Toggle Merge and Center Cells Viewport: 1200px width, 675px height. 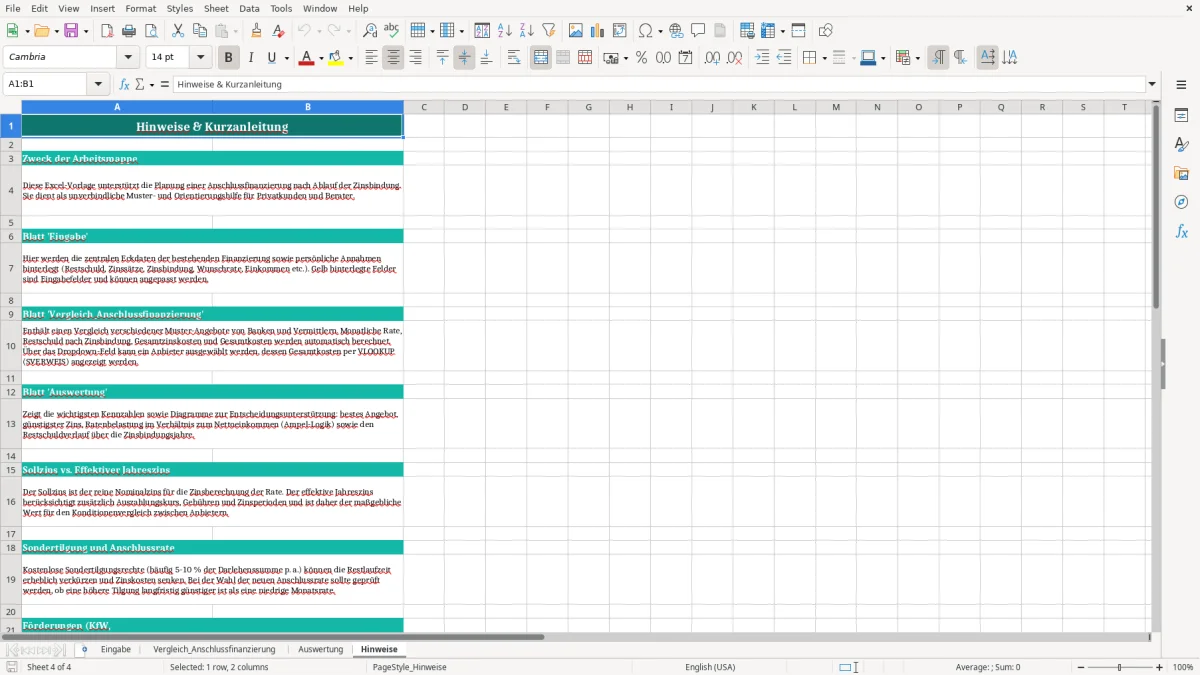pos(541,58)
